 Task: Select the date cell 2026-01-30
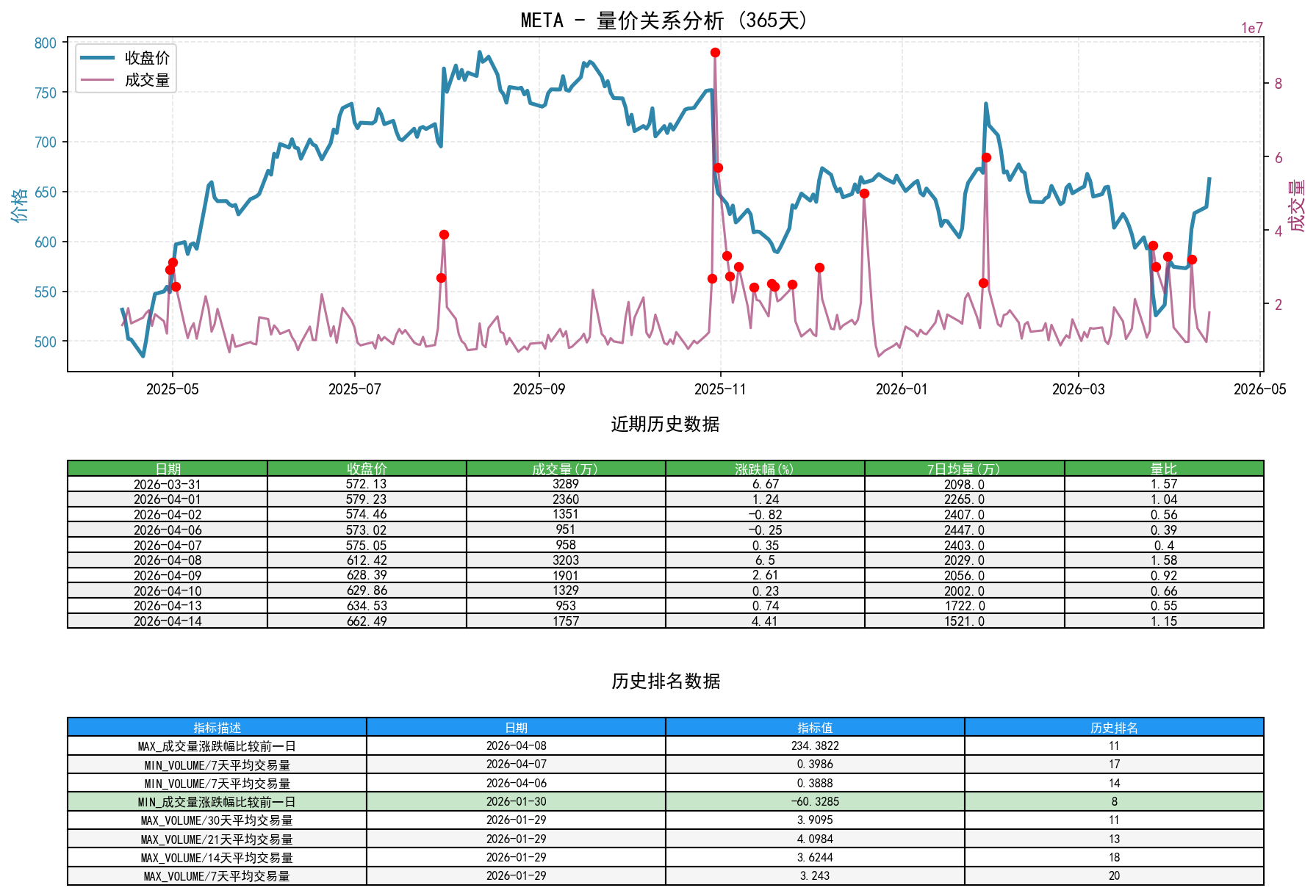[x=516, y=802]
